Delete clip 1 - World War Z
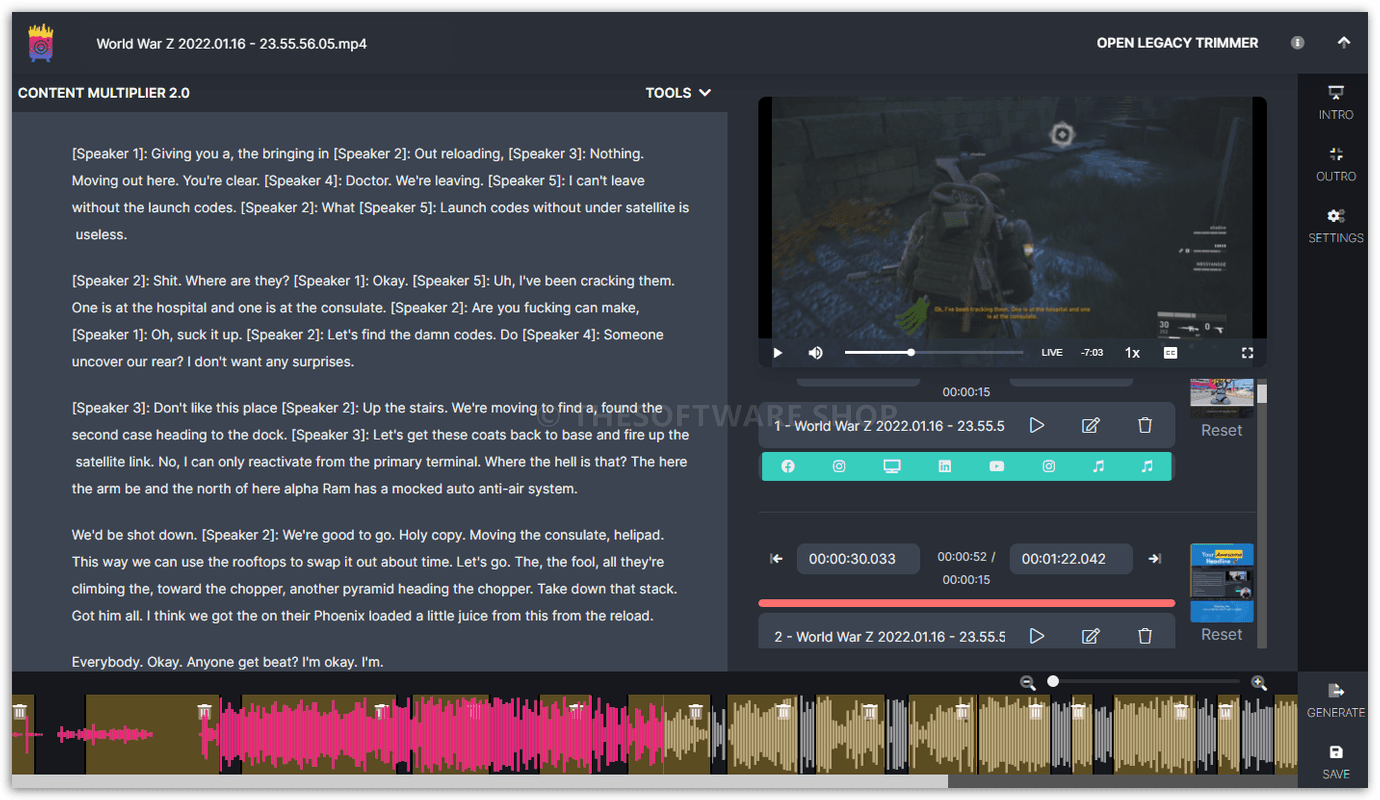The height and width of the screenshot is (800, 1380). pyautogui.click(x=1145, y=426)
